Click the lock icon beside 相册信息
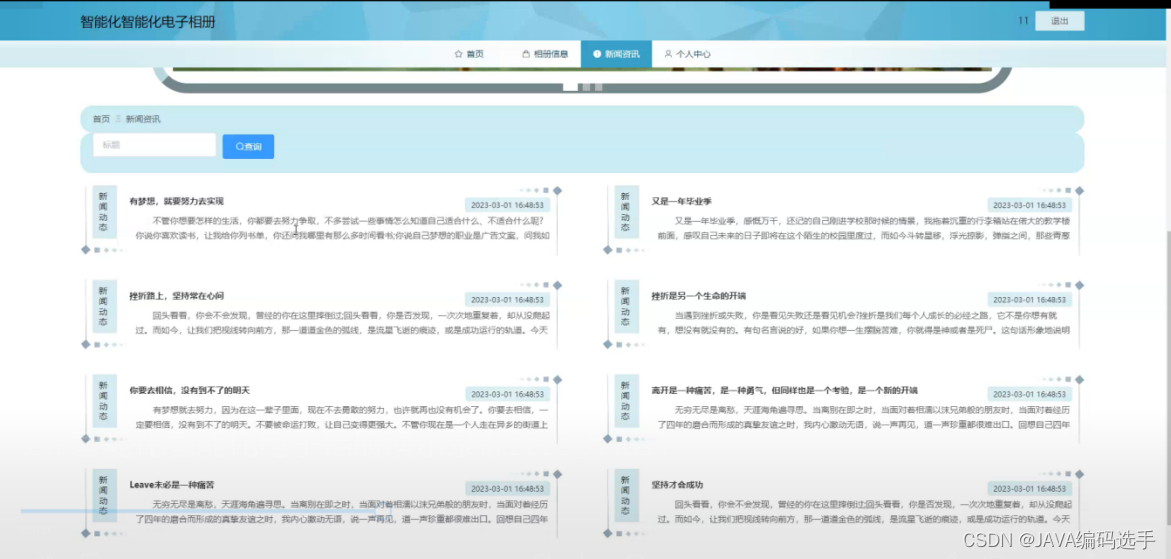 526,54
